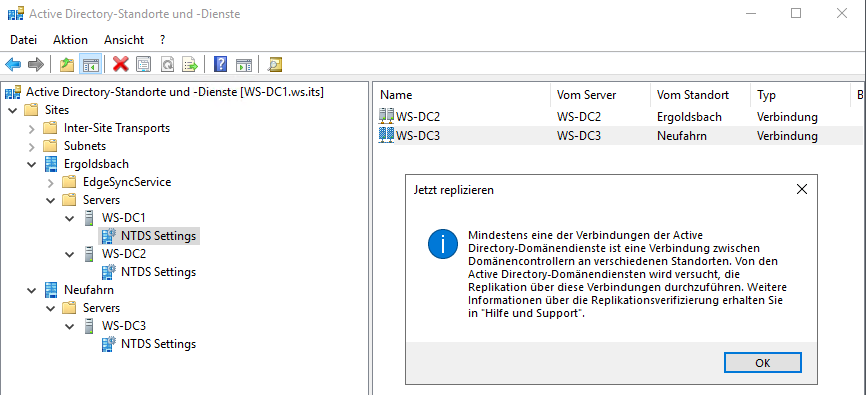Click the info icon in the dialog
The height and width of the screenshot is (395, 866).
tap(442, 244)
